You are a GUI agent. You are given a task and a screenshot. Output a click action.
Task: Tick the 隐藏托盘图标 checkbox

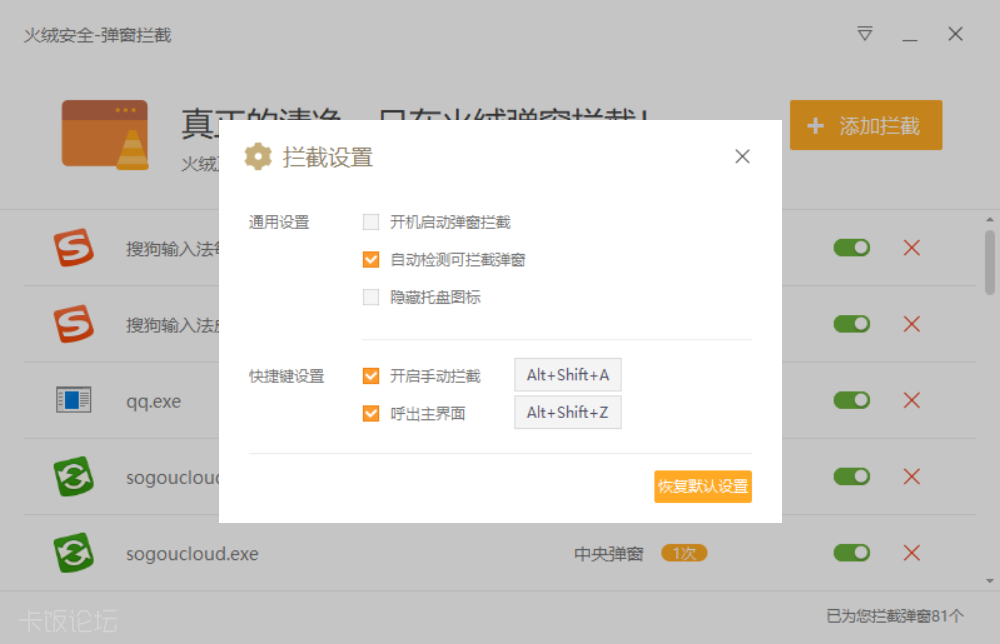pyautogui.click(x=371, y=297)
